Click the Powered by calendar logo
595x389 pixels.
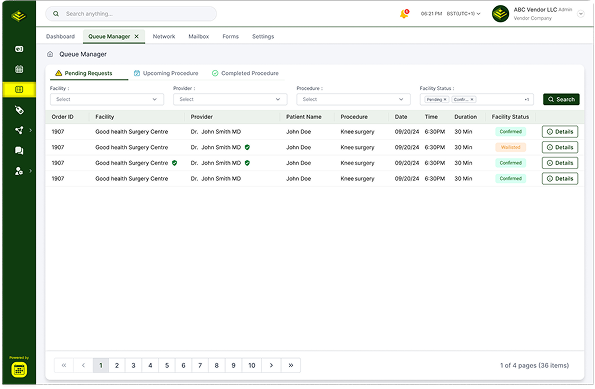click(19, 369)
